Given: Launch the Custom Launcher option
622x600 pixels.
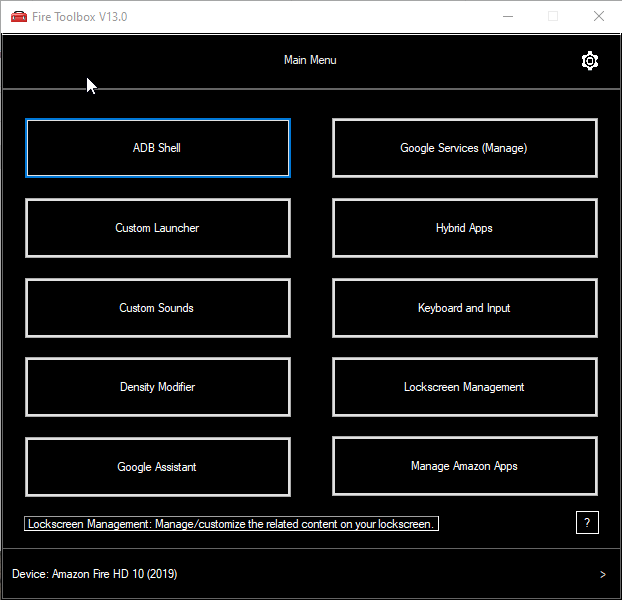Looking at the screenshot, I should pyautogui.click(x=158, y=228).
